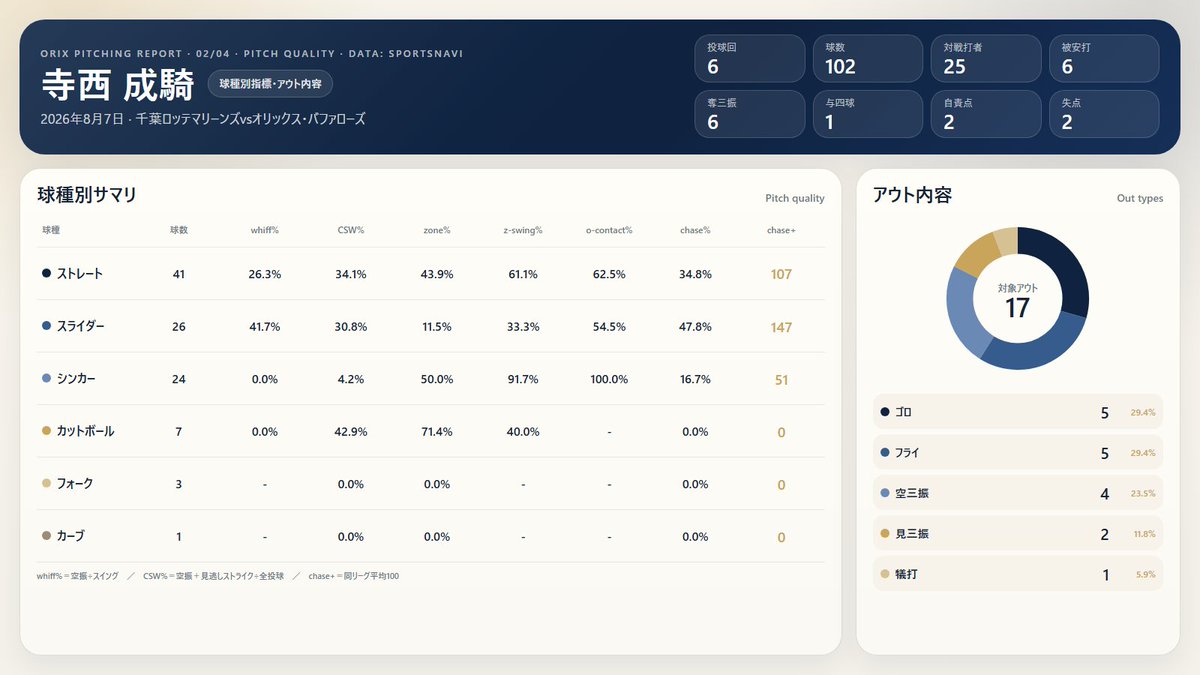This screenshot has width=1200, height=675.
Task: Click the 与四球 stat card
Action: coord(867,114)
